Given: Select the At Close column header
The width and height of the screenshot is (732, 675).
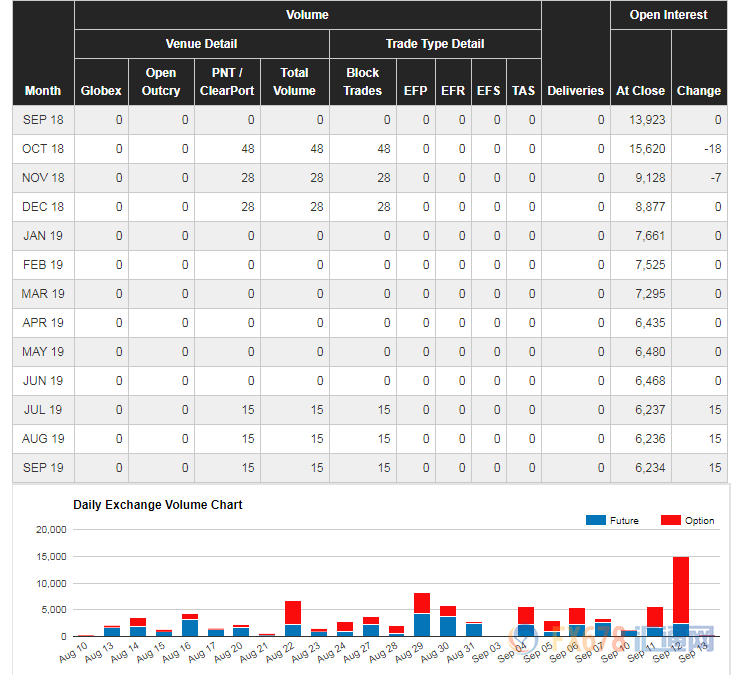Looking at the screenshot, I should tap(640, 91).
